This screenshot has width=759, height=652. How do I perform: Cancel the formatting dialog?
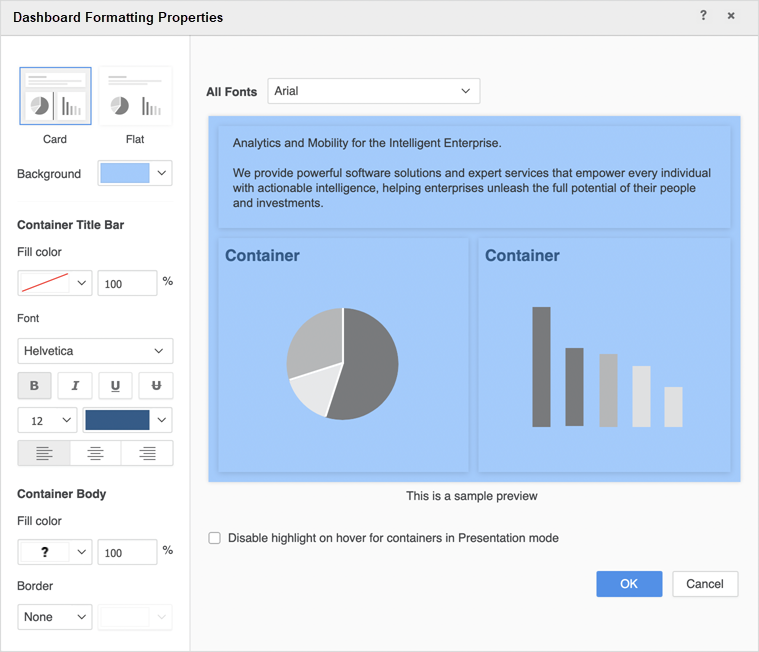click(x=705, y=584)
